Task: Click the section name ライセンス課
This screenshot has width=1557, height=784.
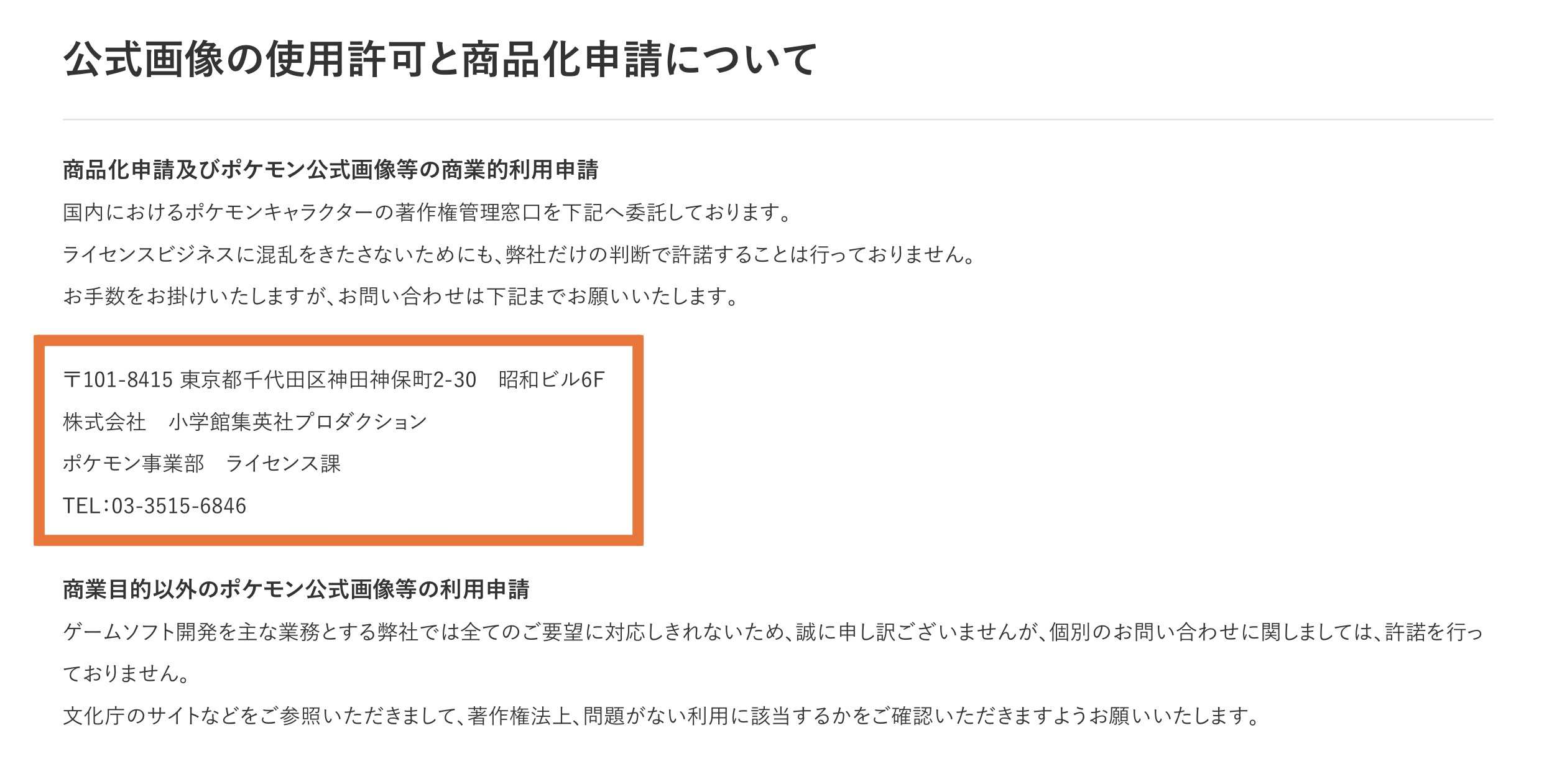Action: click(x=283, y=464)
